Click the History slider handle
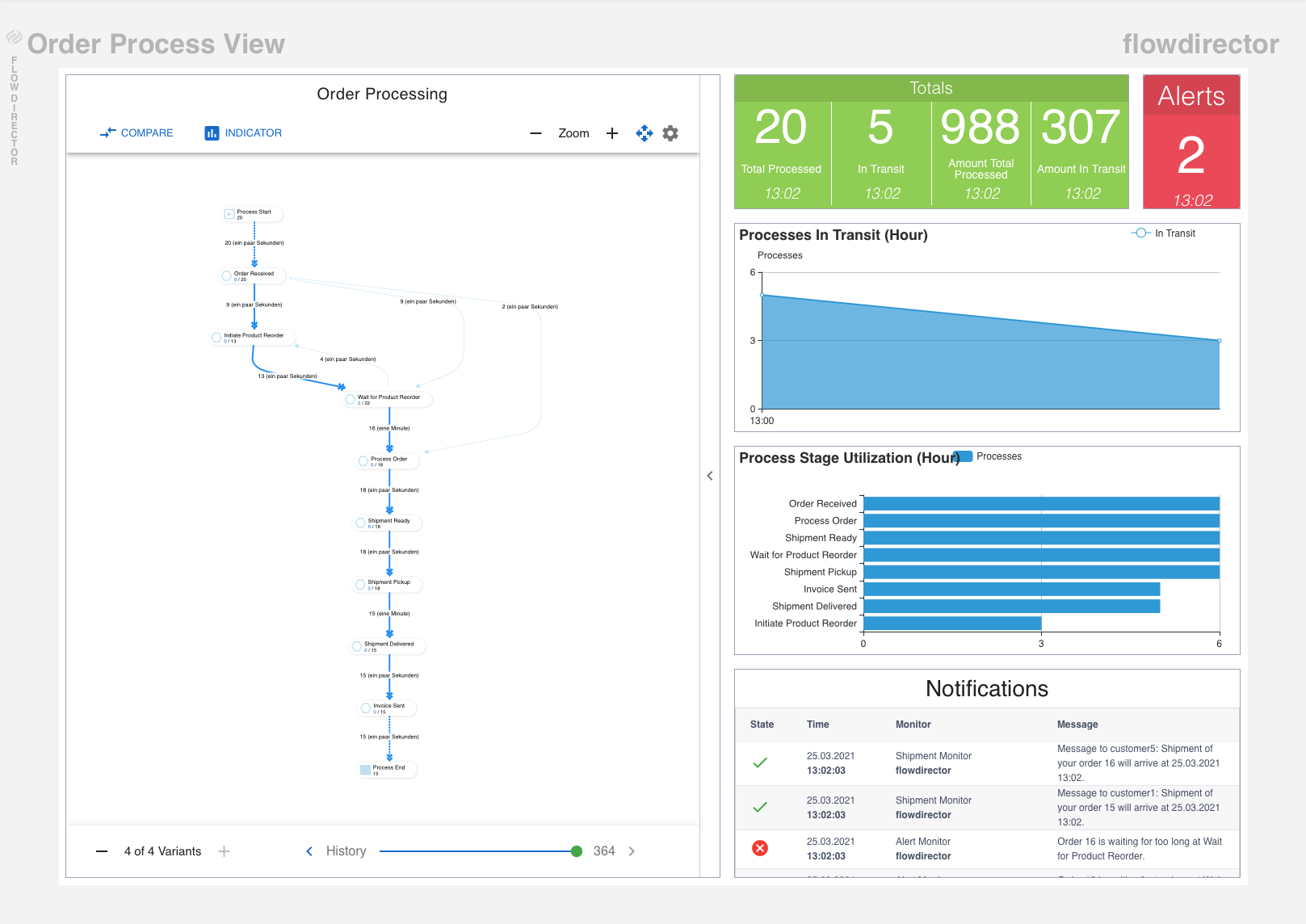Viewport: 1306px width, 924px height. [x=577, y=851]
